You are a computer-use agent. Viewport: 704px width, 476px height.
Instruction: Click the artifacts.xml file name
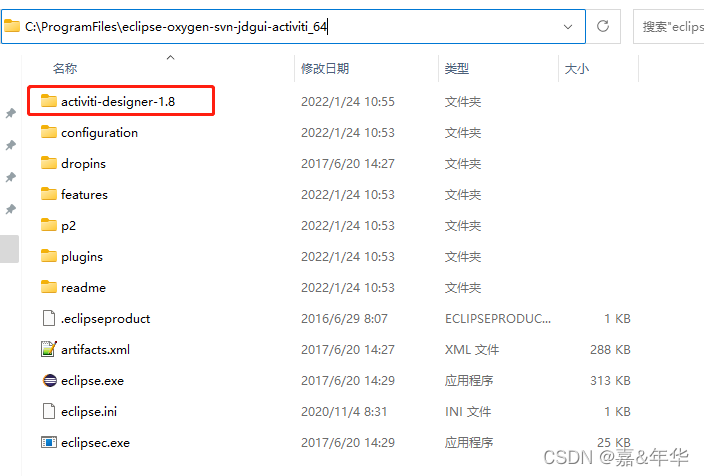point(95,349)
